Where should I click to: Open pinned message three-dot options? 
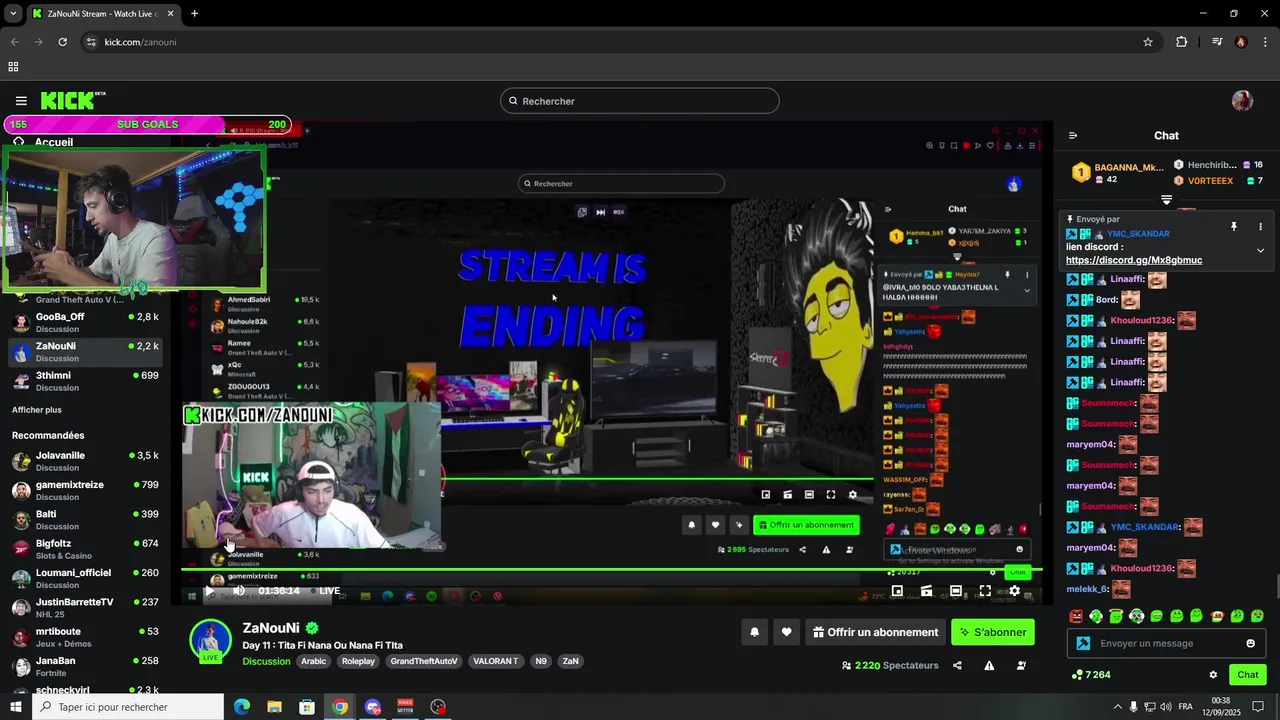(x=1260, y=227)
